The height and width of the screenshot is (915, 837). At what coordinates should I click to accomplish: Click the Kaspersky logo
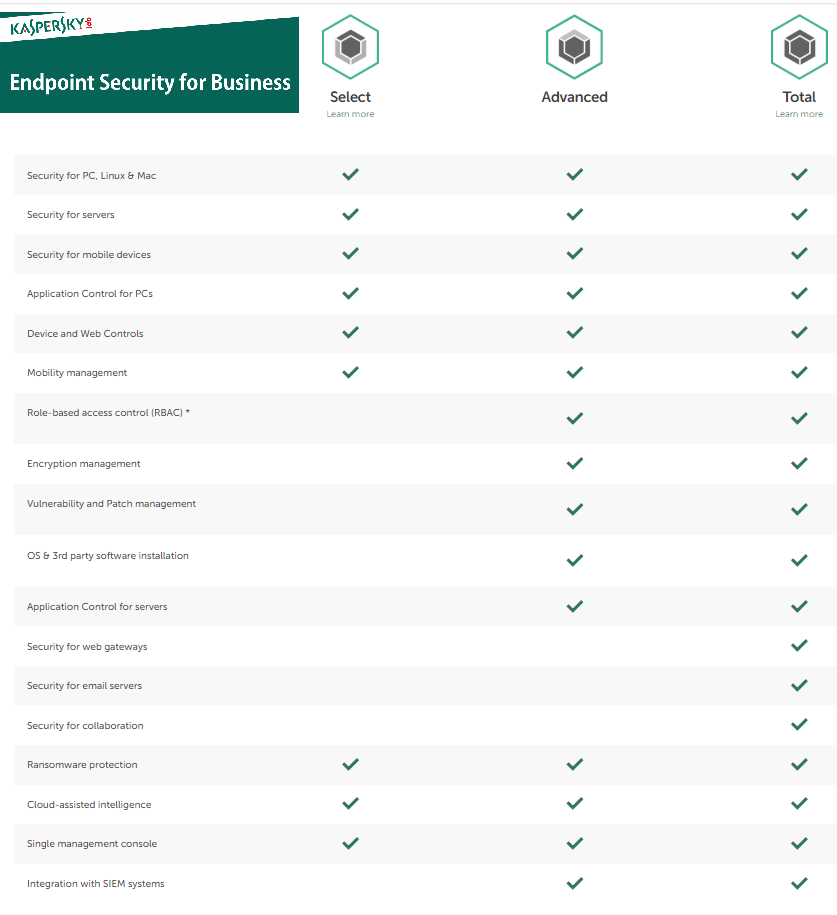[x=51, y=26]
